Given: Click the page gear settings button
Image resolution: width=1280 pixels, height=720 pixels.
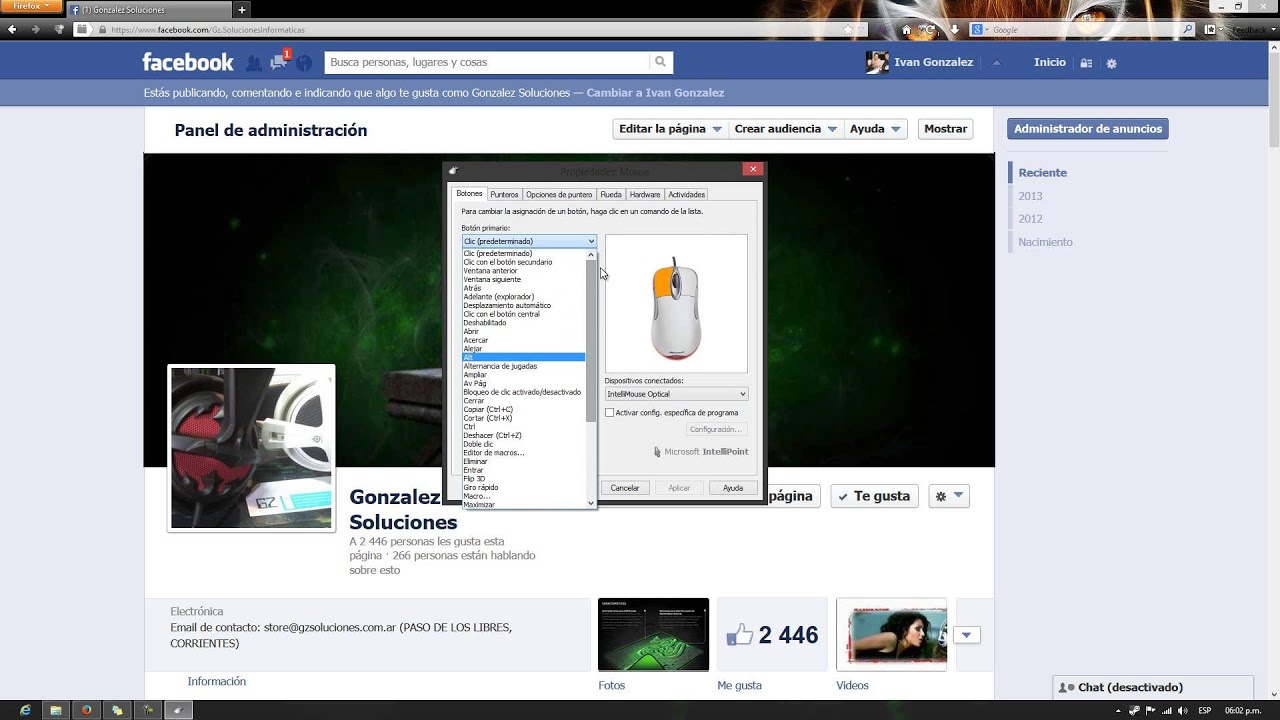Looking at the screenshot, I should click(949, 496).
